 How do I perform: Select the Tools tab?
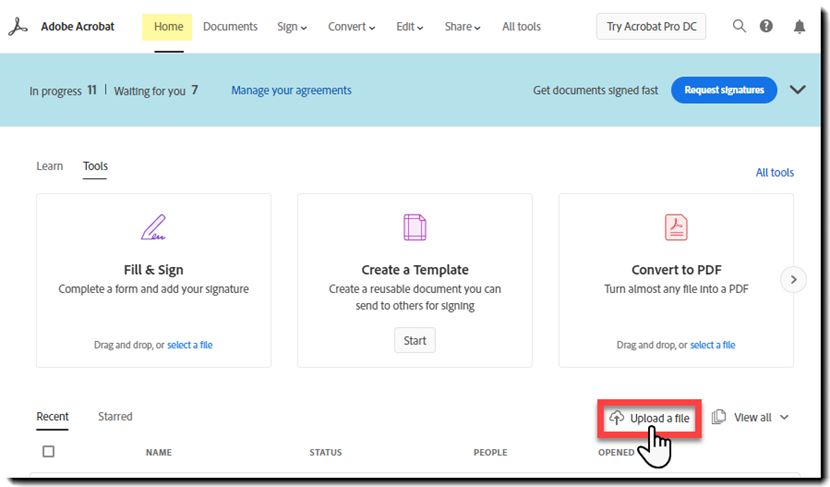(95, 166)
